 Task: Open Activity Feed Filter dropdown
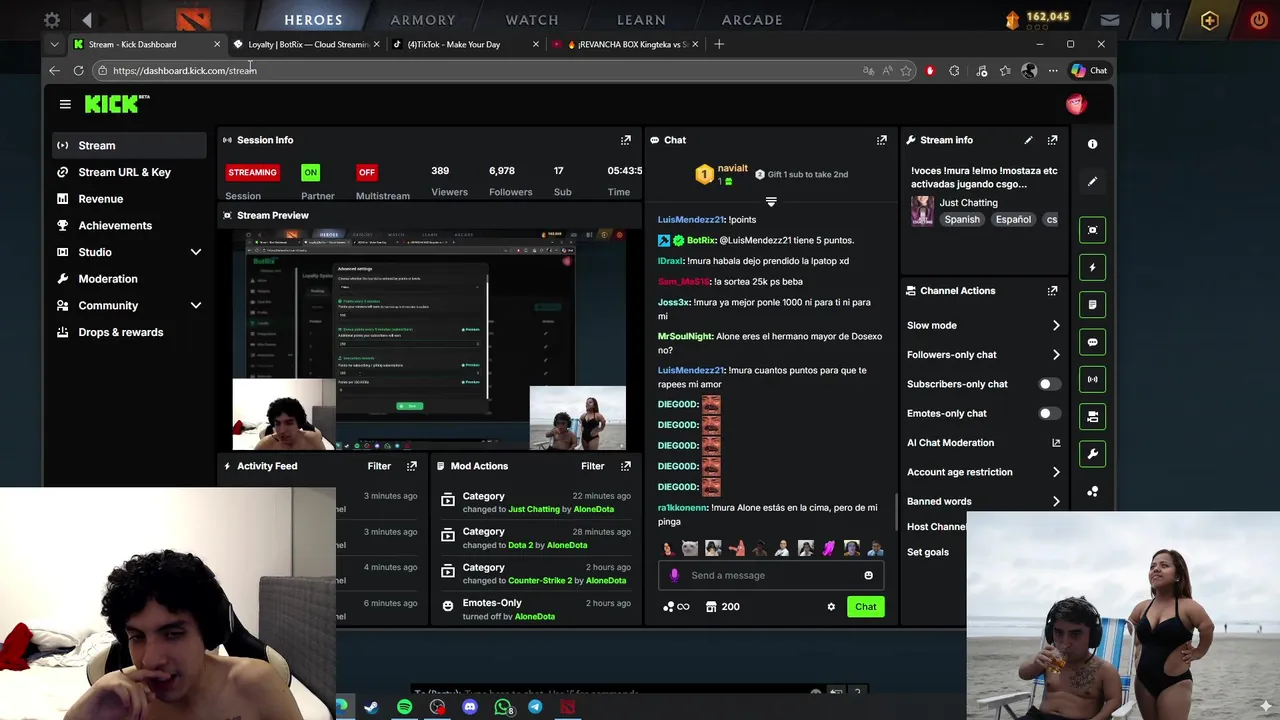coord(379,466)
